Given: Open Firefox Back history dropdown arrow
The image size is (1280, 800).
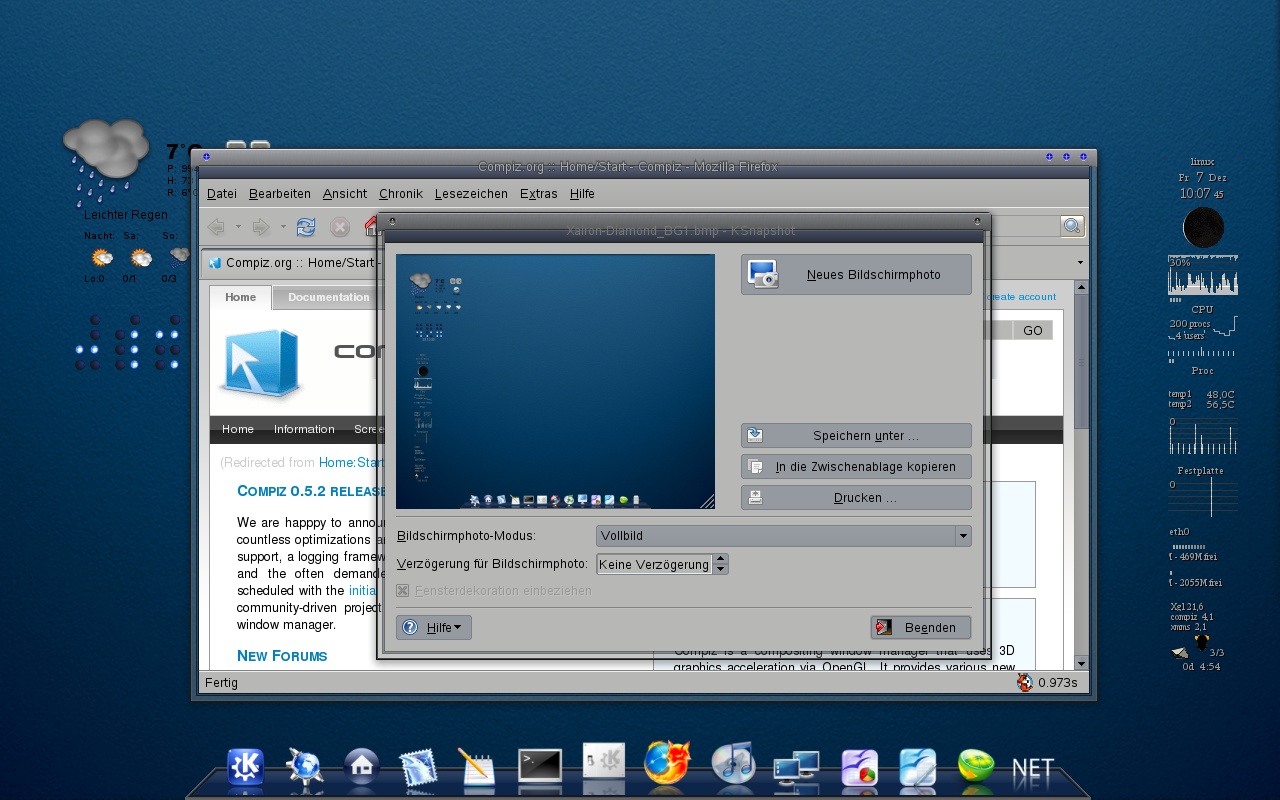Looking at the screenshot, I should (x=238, y=227).
